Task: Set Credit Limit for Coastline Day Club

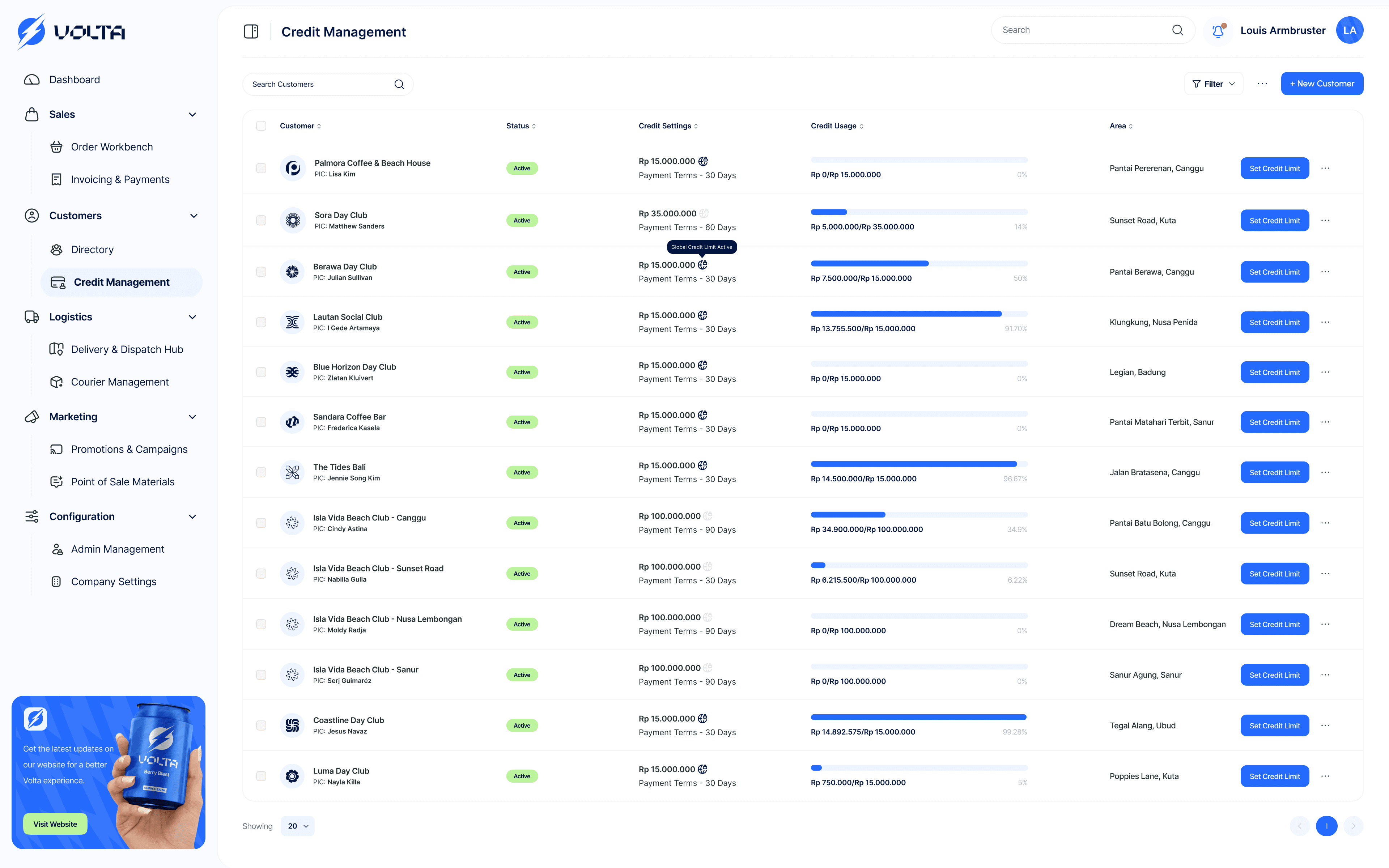Action: 1274,726
